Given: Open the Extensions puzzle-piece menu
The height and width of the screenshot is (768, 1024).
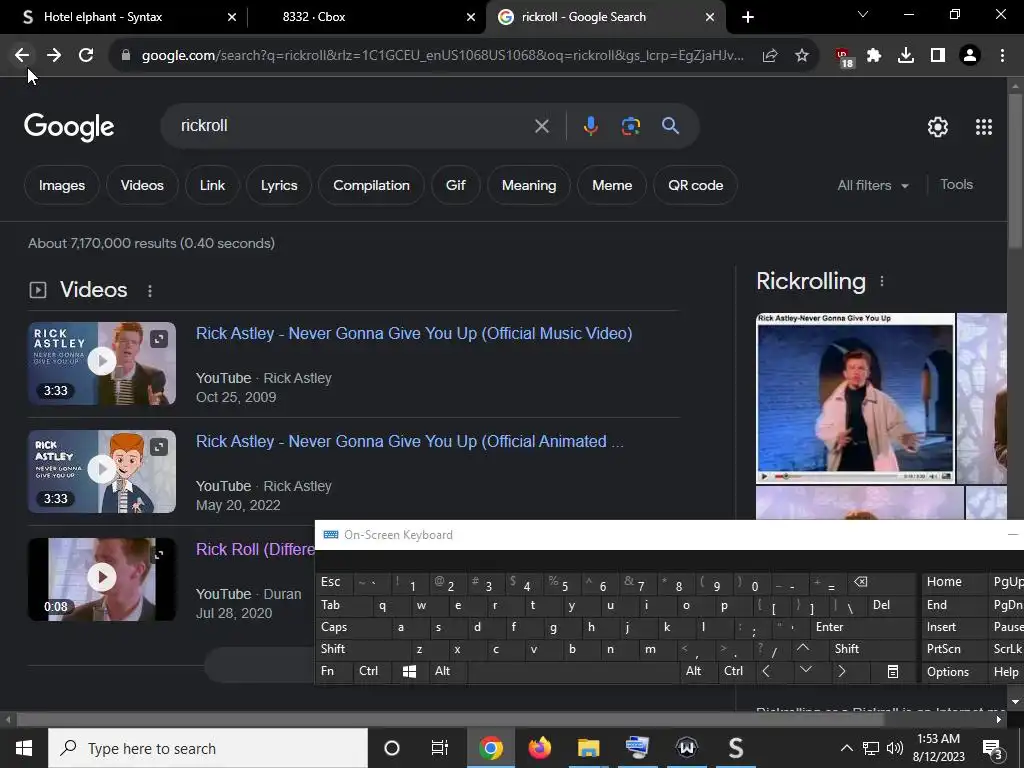Looking at the screenshot, I should point(874,56).
